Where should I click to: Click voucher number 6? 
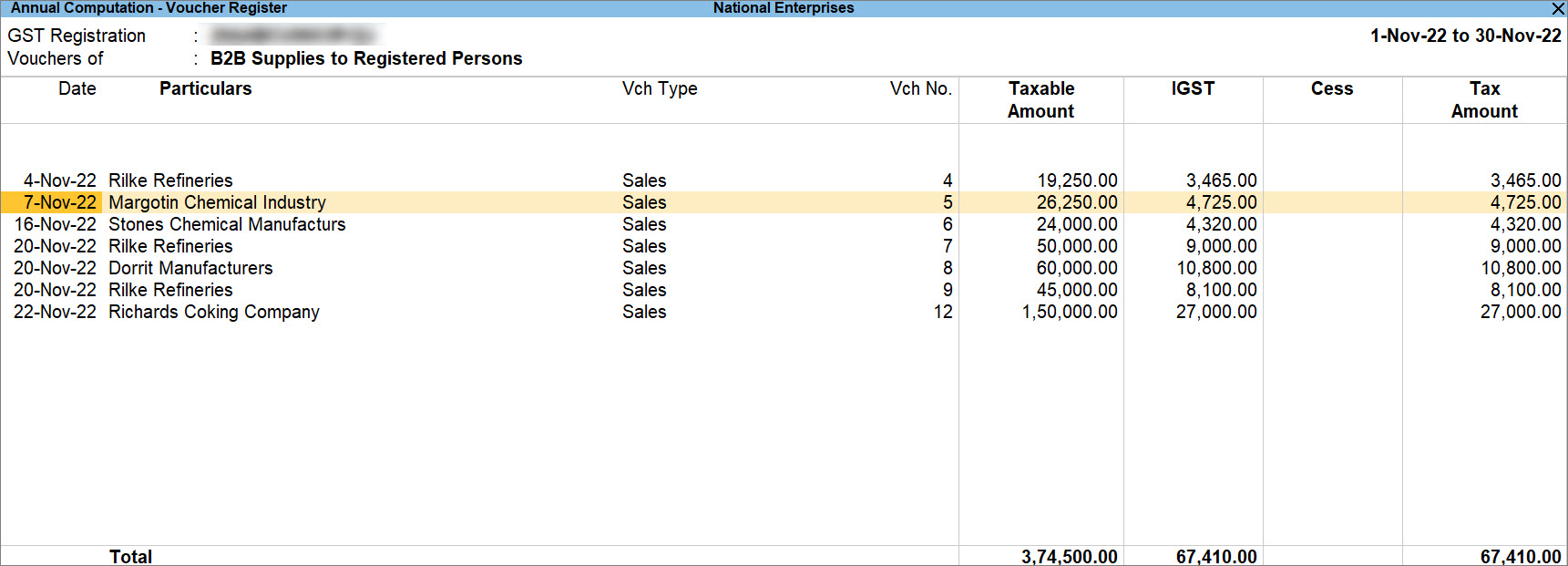(x=948, y=224)
